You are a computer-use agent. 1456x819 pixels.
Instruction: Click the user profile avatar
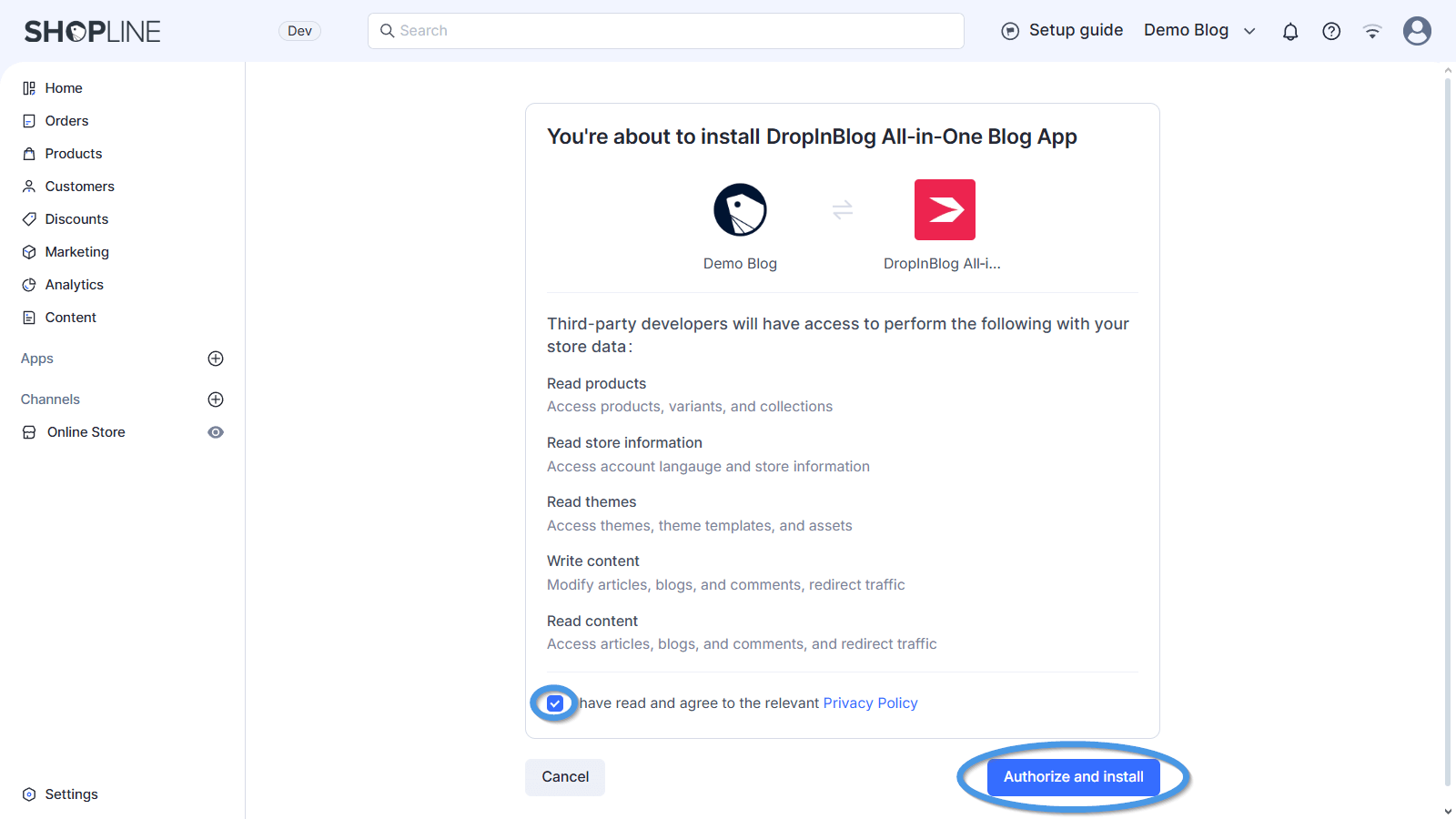(1417, 31)
